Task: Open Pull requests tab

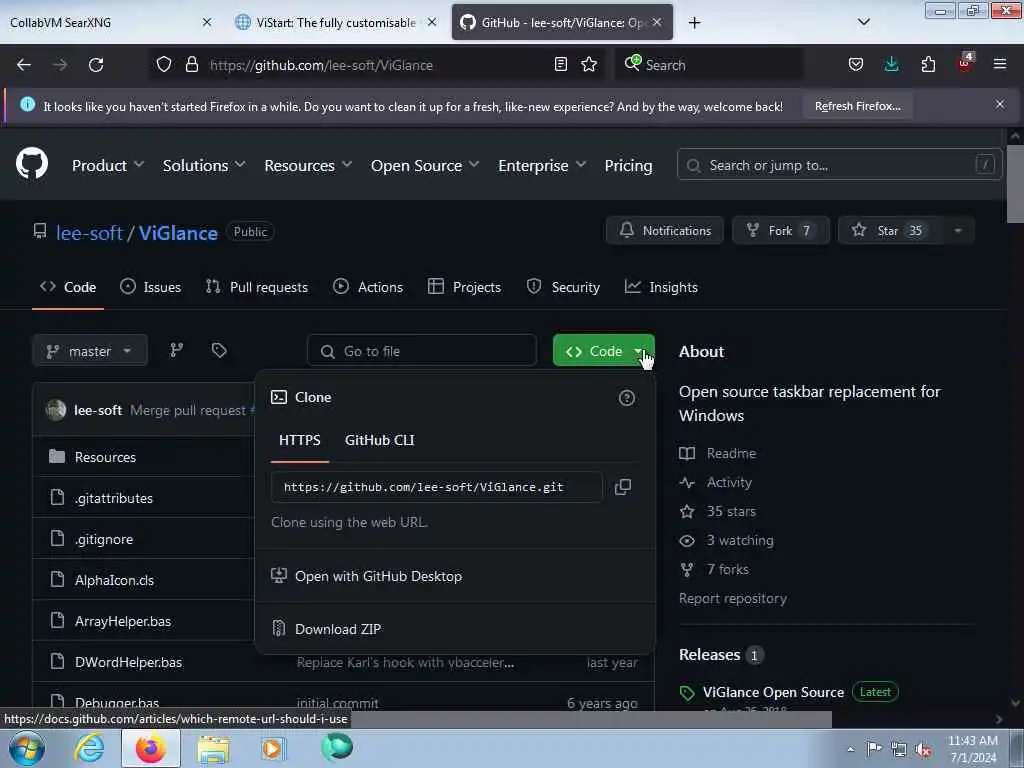Action: point(257,287)
